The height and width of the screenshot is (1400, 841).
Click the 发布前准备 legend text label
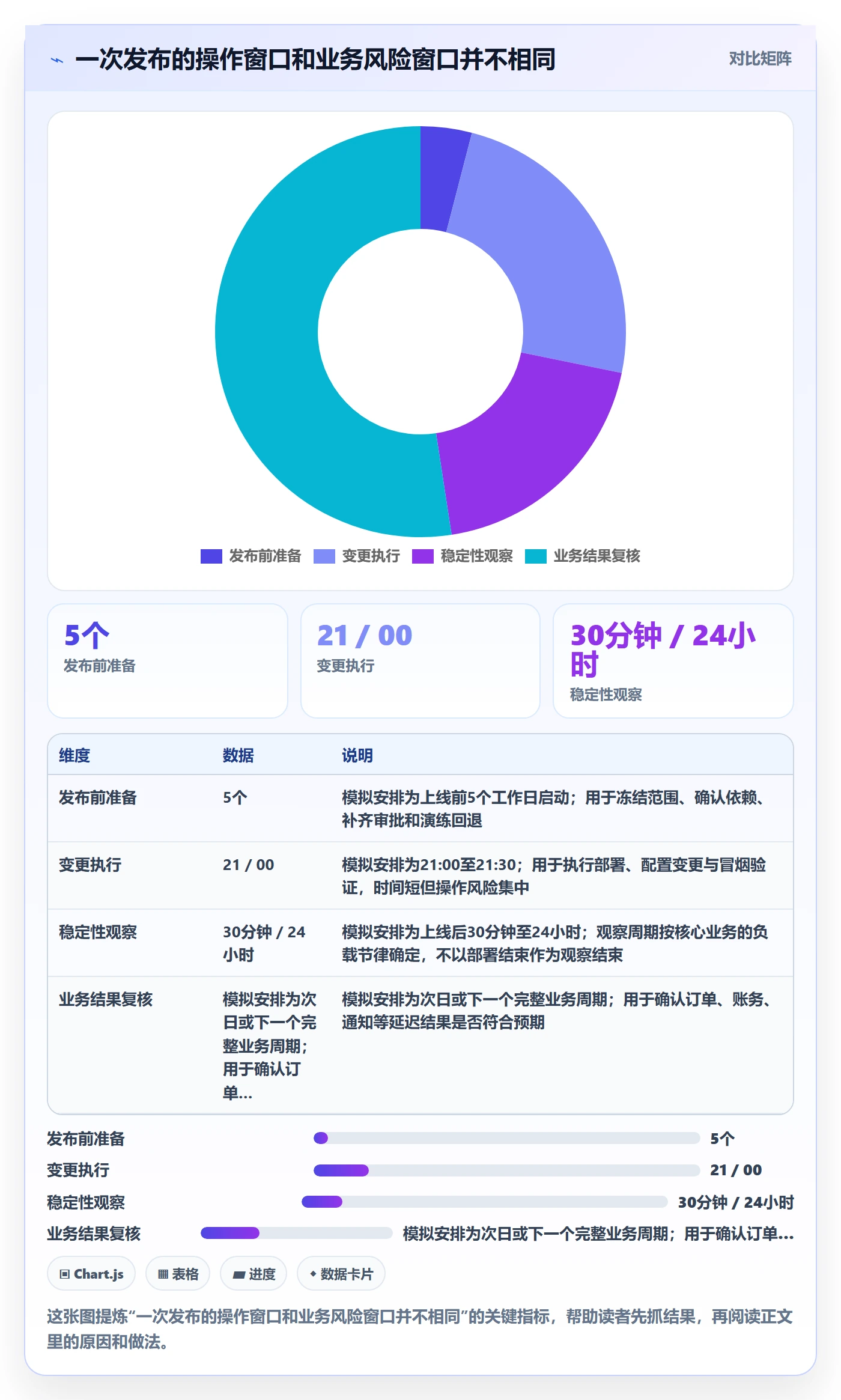[x=265, y=556]
